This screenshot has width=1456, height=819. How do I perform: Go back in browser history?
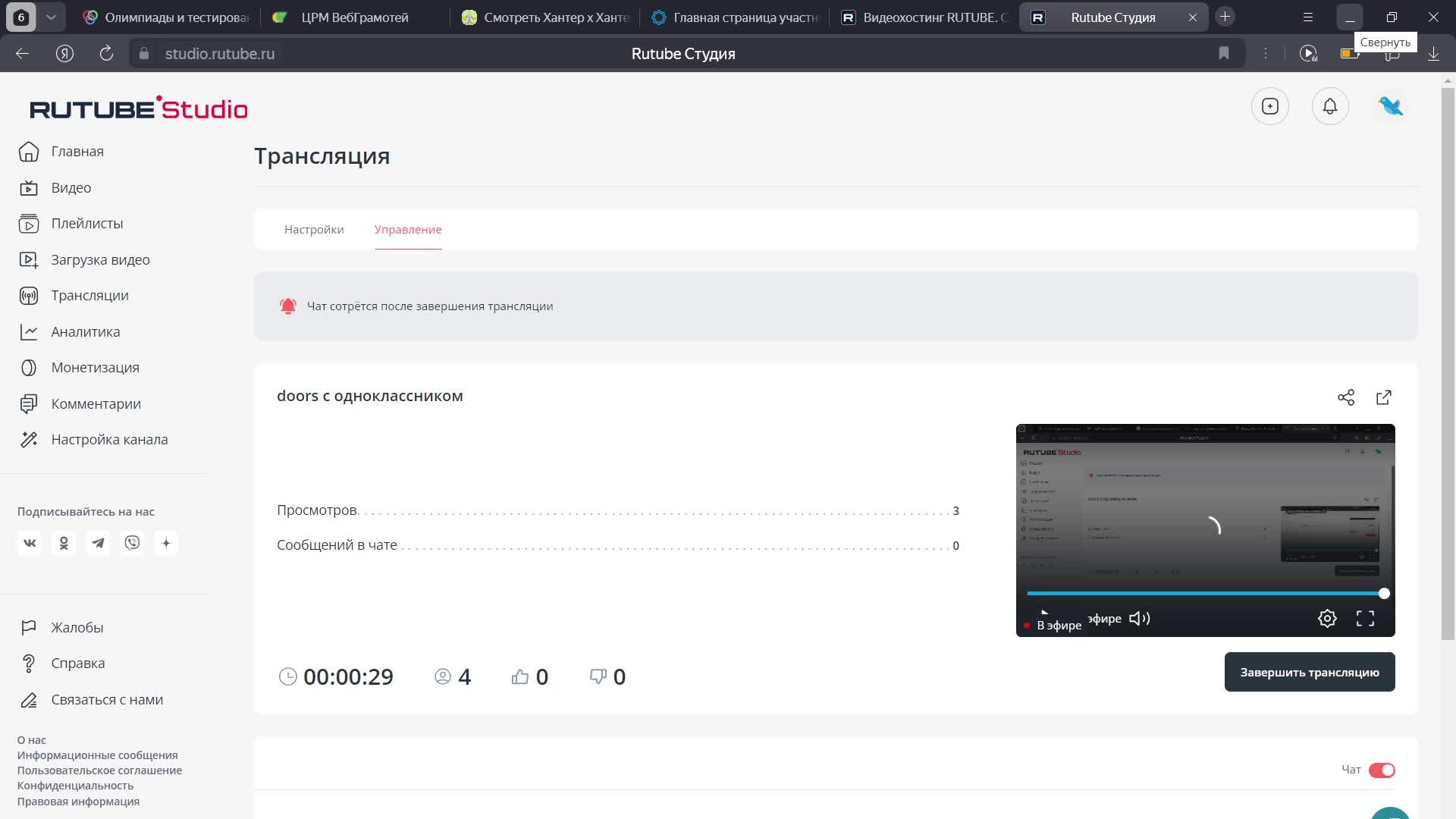(22, 53)
